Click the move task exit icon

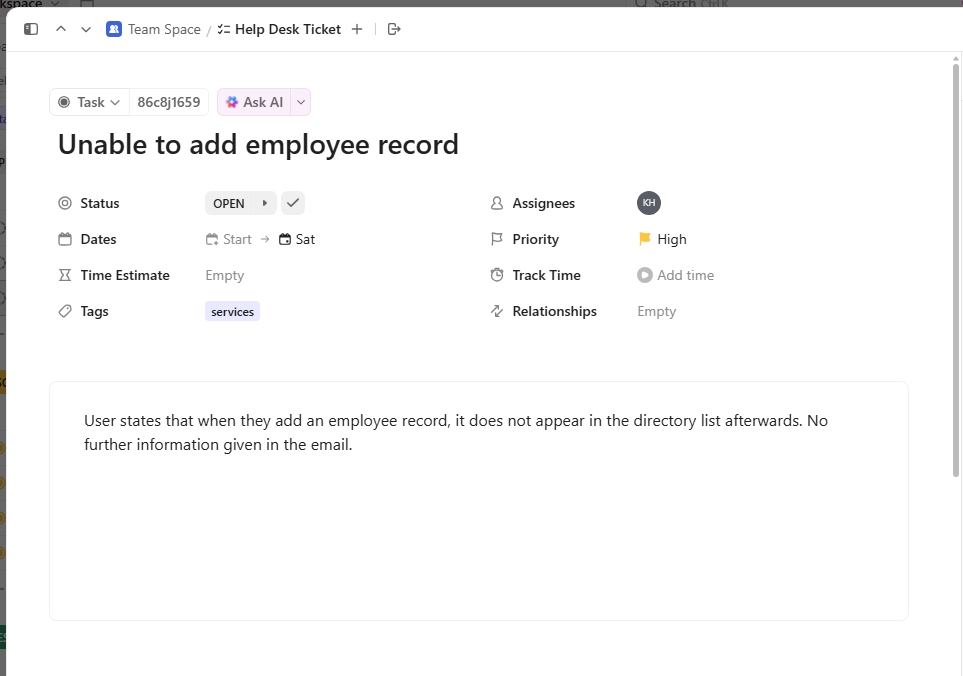tap(394, 29)
